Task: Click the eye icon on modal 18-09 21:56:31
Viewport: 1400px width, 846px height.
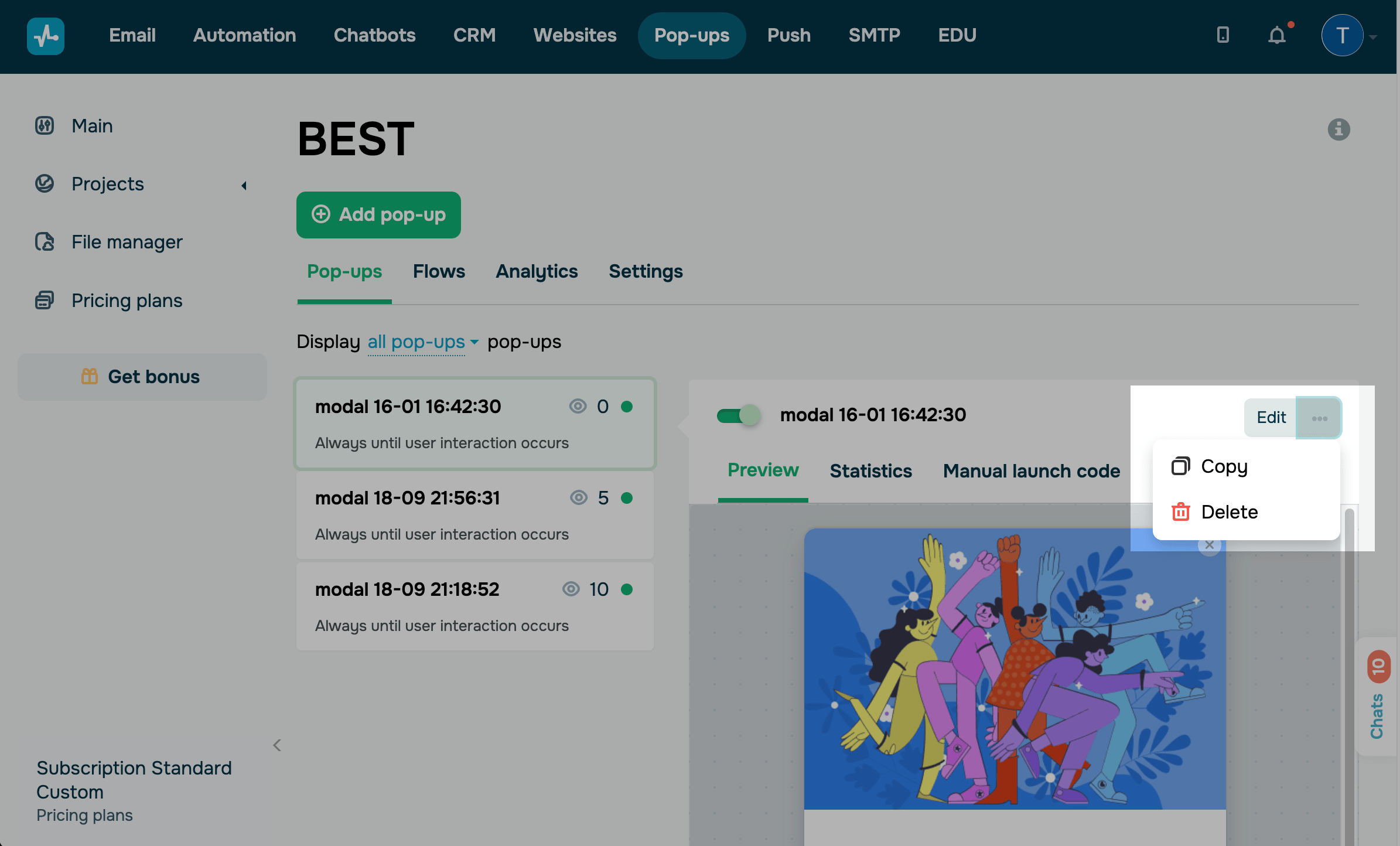Action: click(579, 497)
